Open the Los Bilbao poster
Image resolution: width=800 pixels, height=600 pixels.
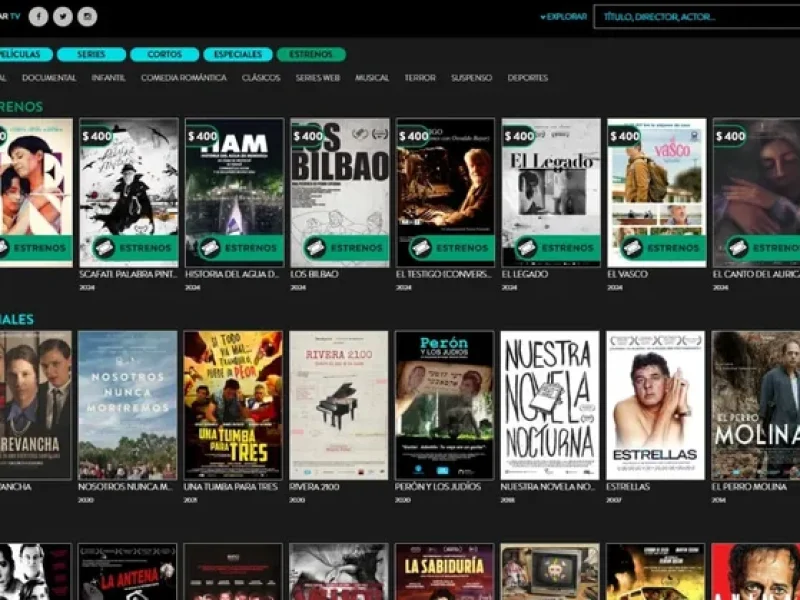340,192
